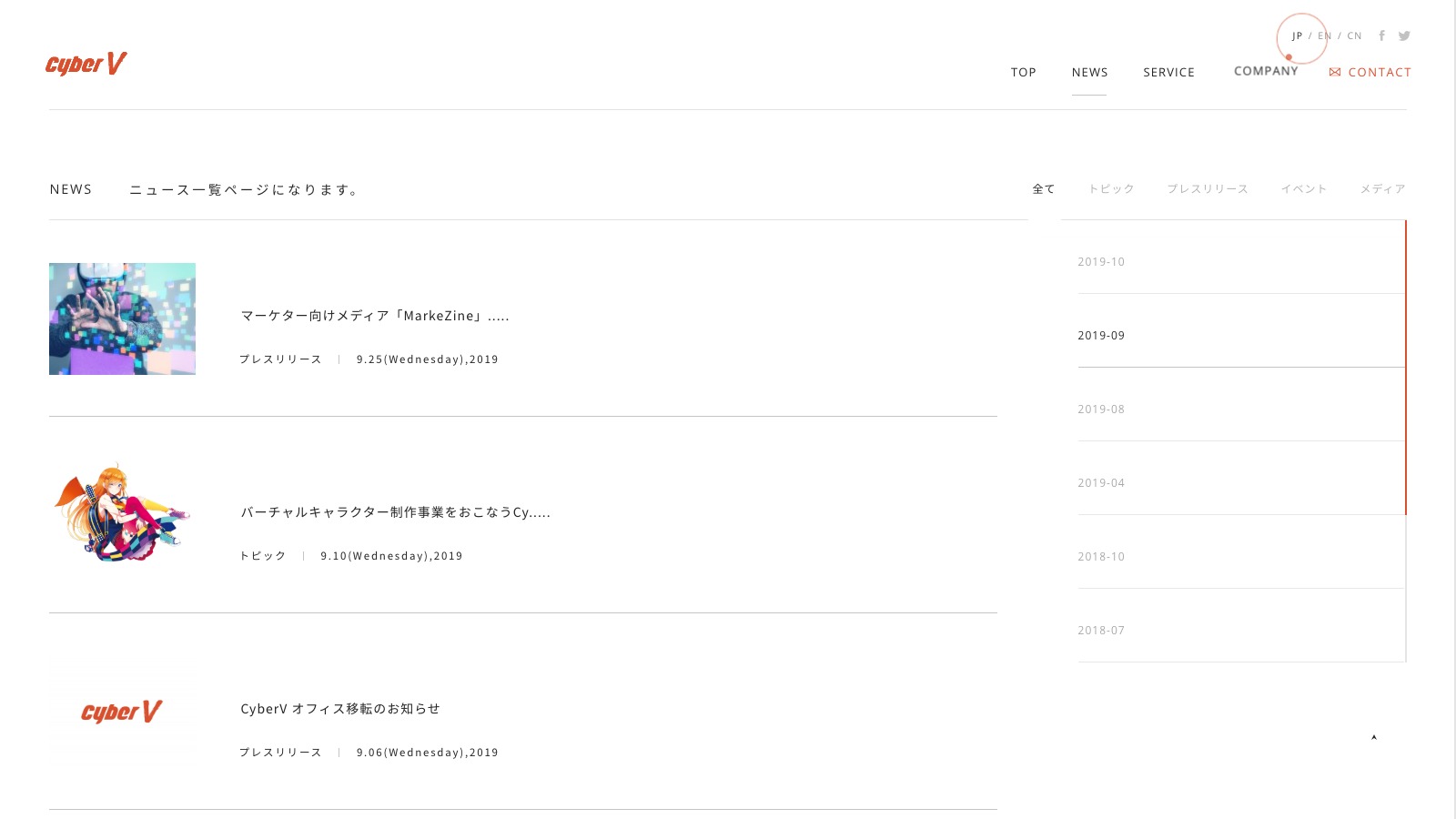The image size is (1456, 819).
Task: Switch the site language to EN
Action: click(1325, 36)
